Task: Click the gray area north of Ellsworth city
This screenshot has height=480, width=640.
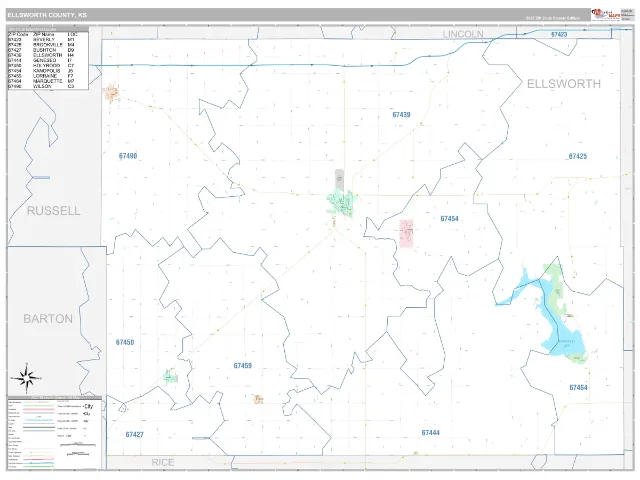Action: click(339, 180)
